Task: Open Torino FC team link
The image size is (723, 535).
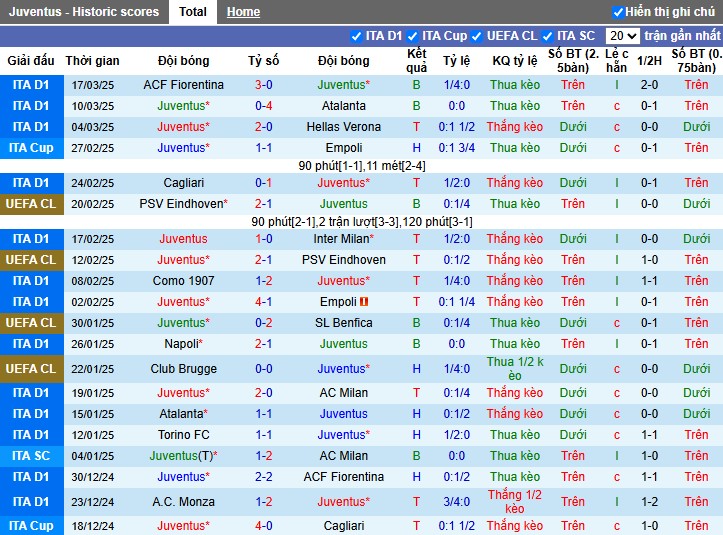Action: (x=184, y=435)
